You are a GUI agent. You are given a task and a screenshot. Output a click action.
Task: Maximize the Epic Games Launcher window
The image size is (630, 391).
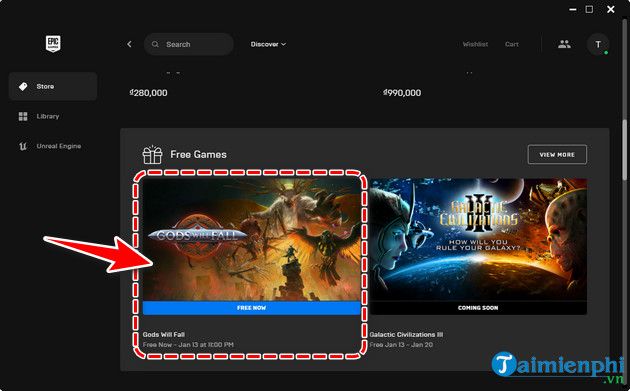589,9
